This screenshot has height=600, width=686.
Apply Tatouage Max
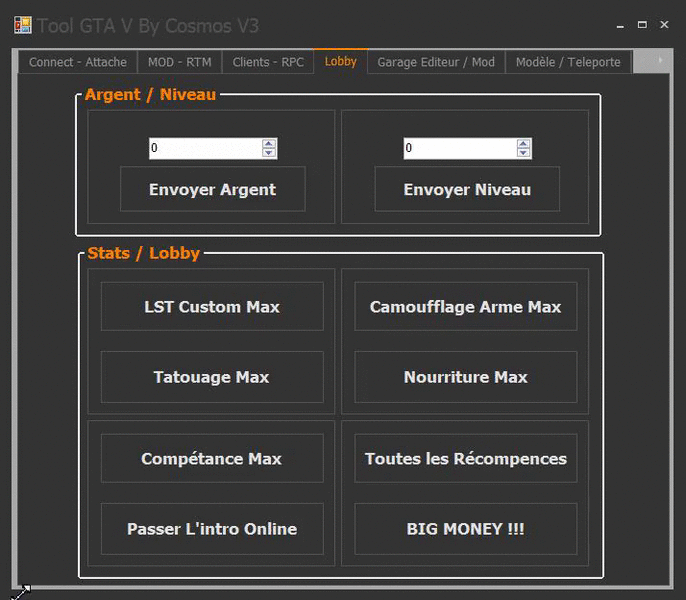click(212, 377)
